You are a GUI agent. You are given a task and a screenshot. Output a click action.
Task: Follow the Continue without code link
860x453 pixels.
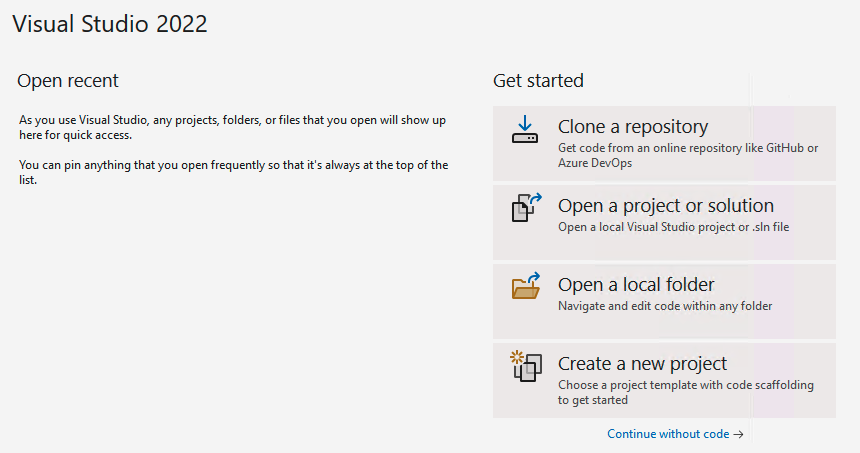click(x=675, y=434)
